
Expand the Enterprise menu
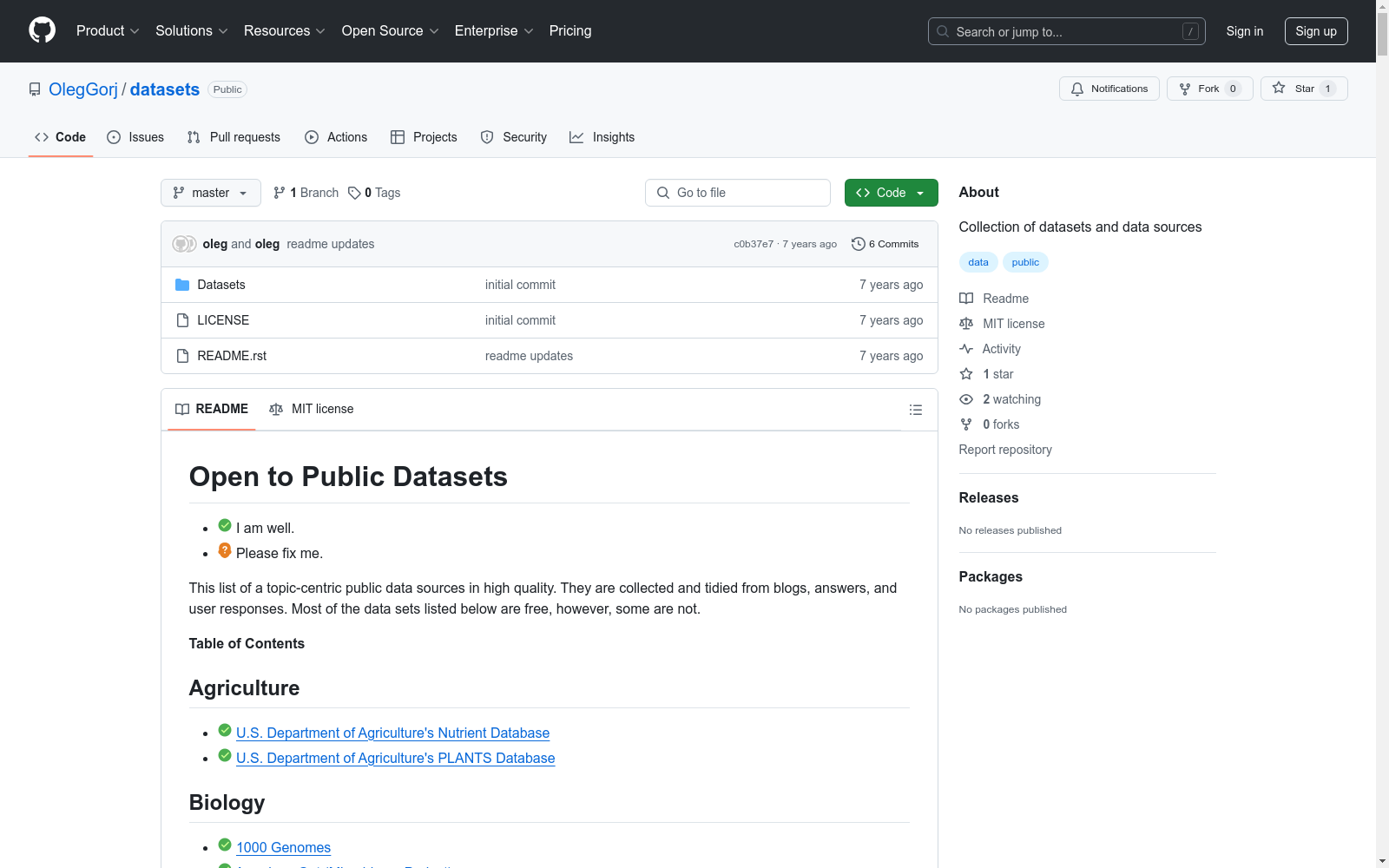(494, 30)
